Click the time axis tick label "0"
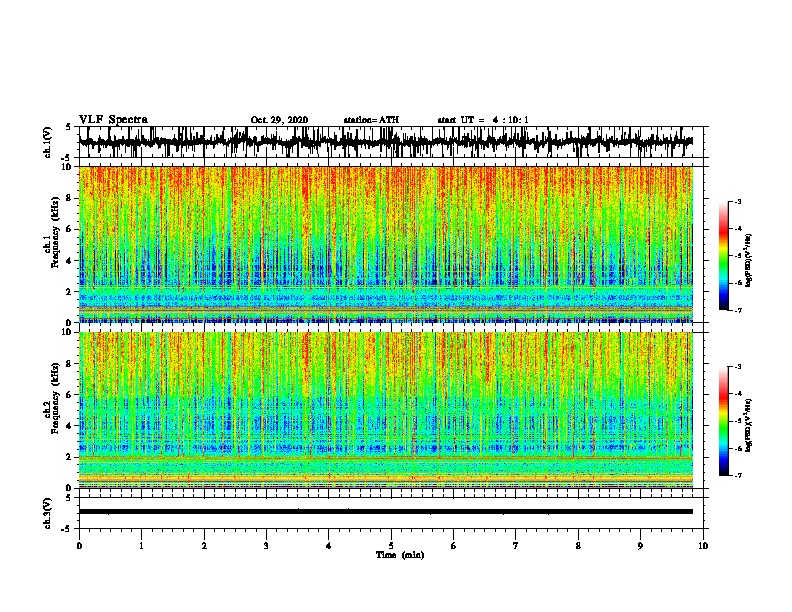 click(79, 545)
